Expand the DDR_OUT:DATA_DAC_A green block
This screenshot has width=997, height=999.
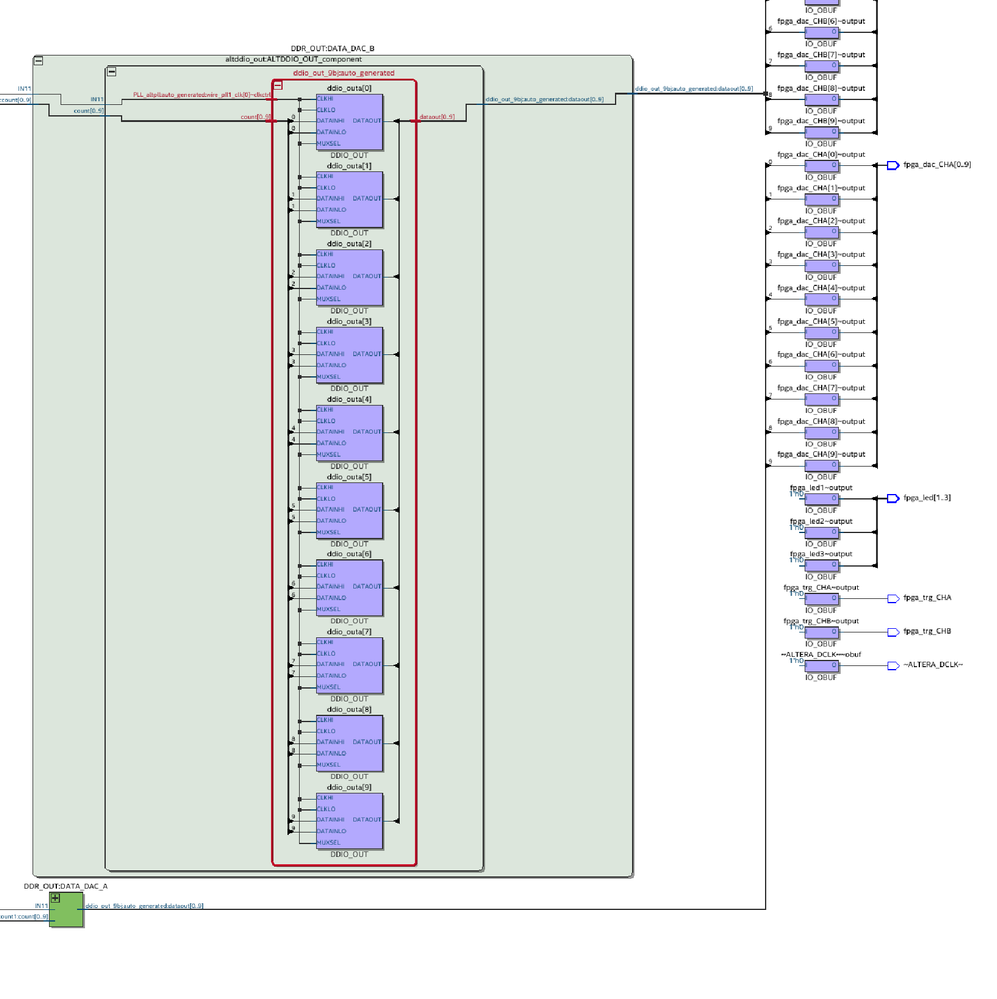55,898
